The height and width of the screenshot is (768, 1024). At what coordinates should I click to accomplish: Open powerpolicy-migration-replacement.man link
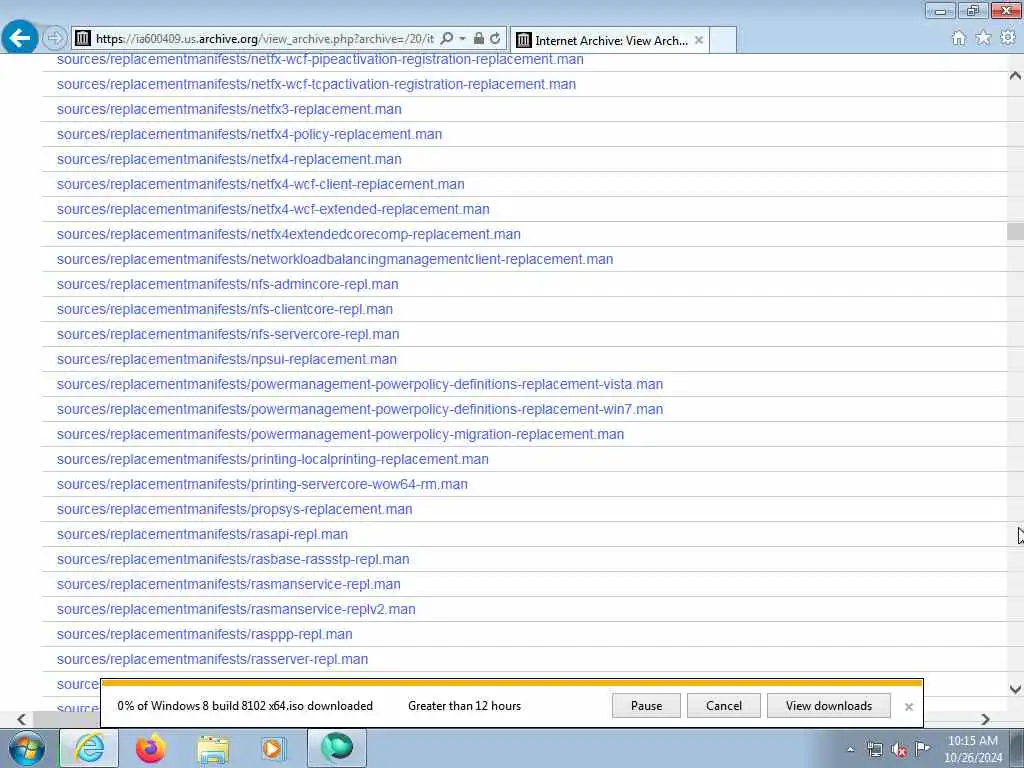tap(340, 434)
